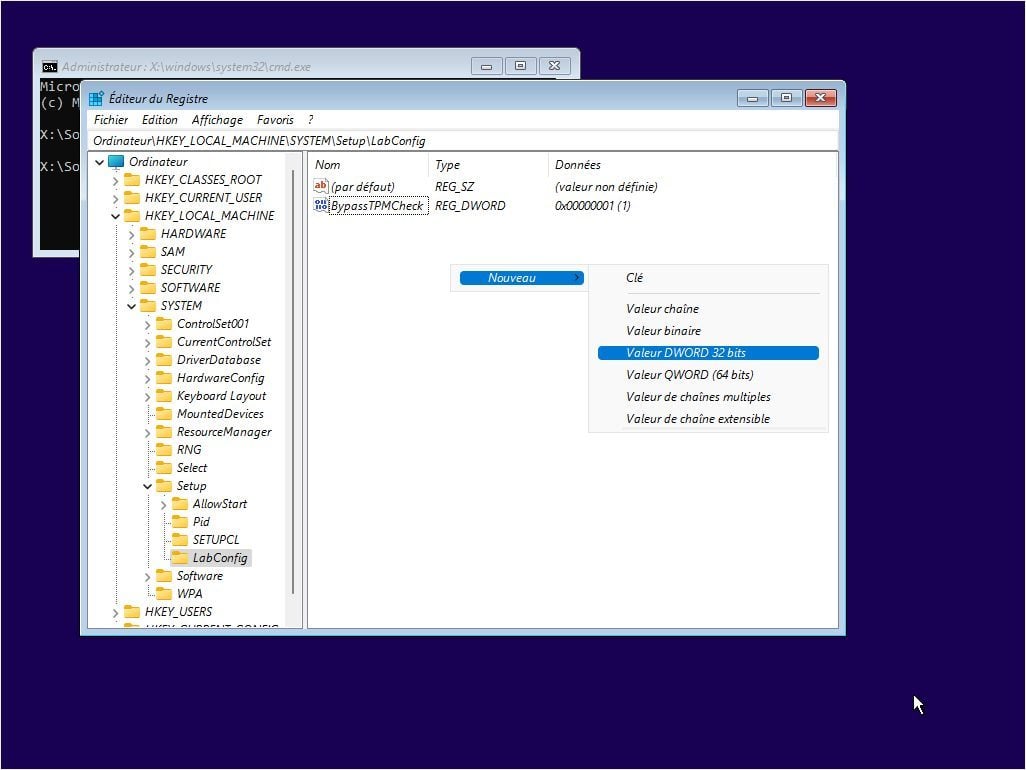Select Valeur de chaîne extensible
Screen dimensions: 1026x770
click(x=708, y=419)
